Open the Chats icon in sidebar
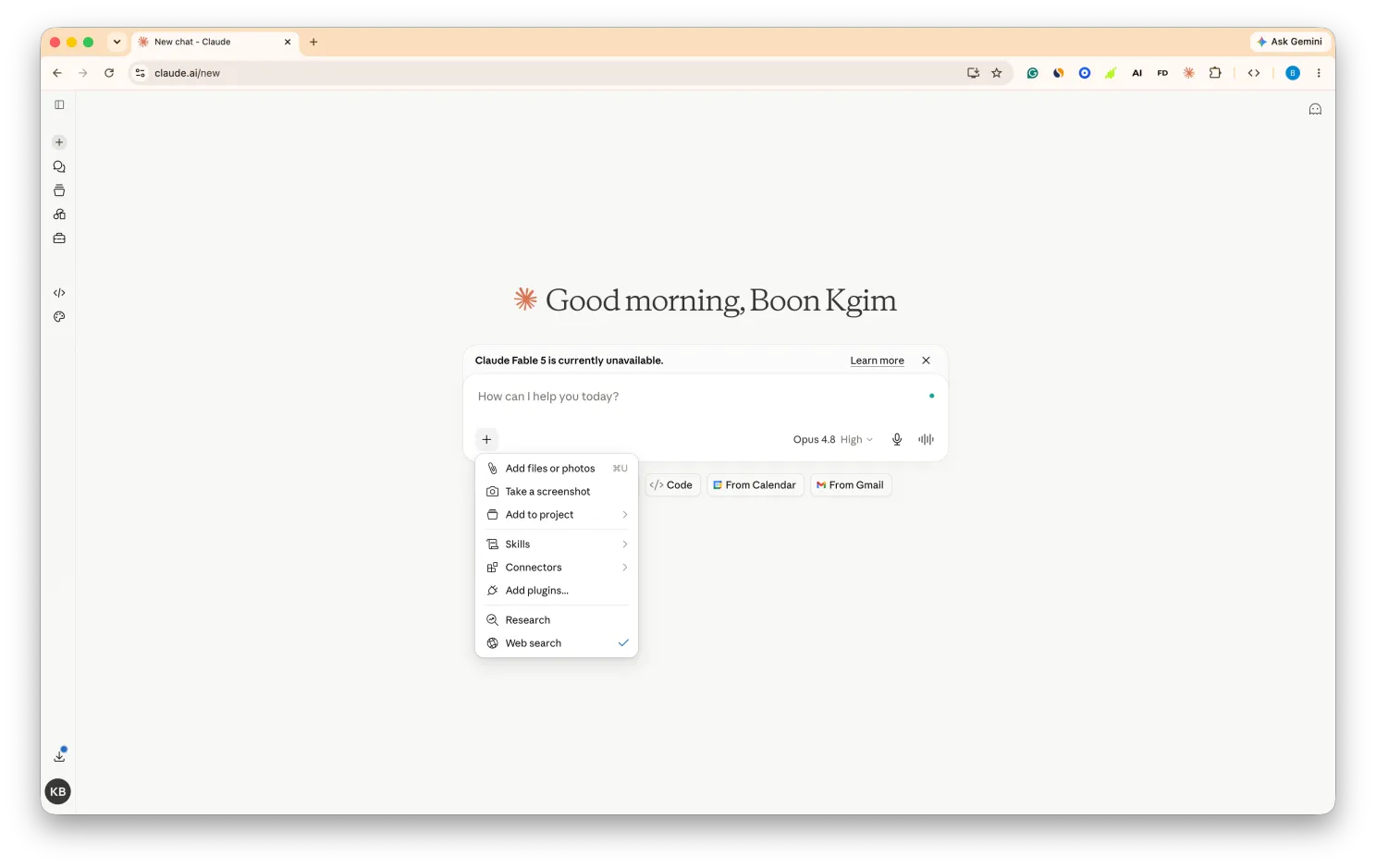The width and height of the screenshot is (1376, 868). tap(59, 166)
